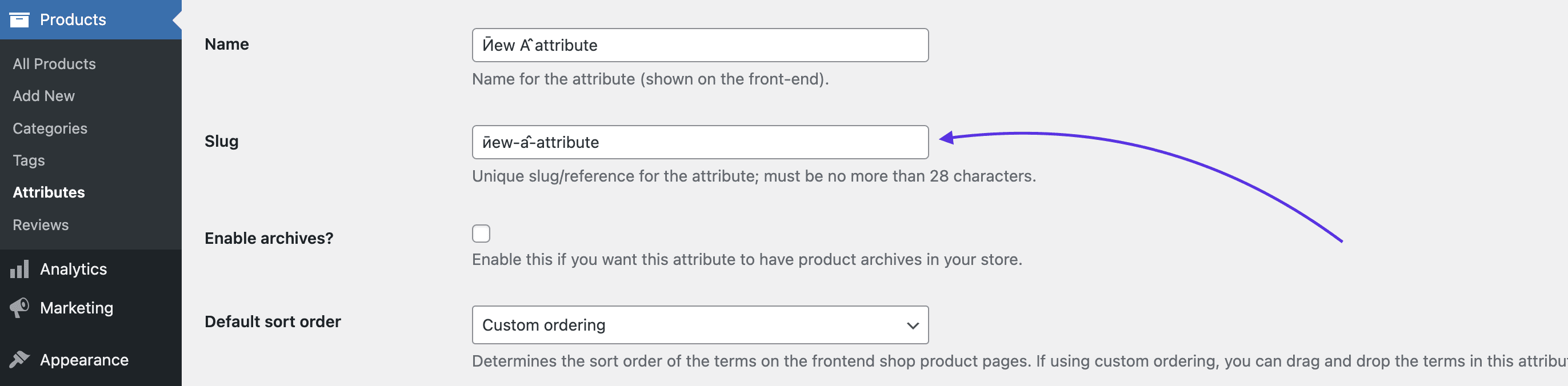Enable the 'Enable archives?' checkbox
Image resolution: width=1568 pixels, height=386 pixels.
481,233
